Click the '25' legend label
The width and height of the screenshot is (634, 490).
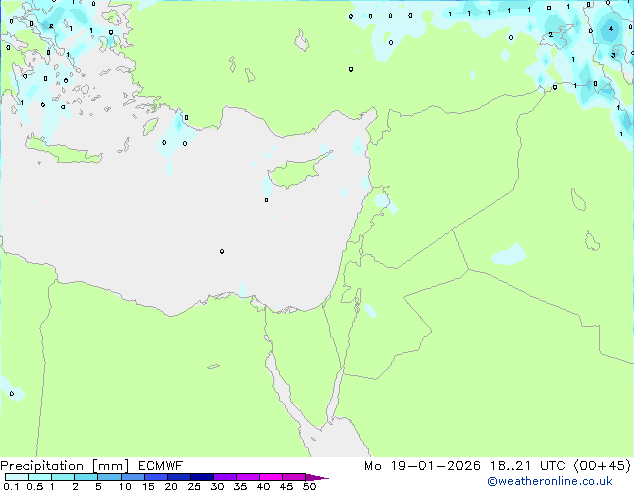click(194, 486)
